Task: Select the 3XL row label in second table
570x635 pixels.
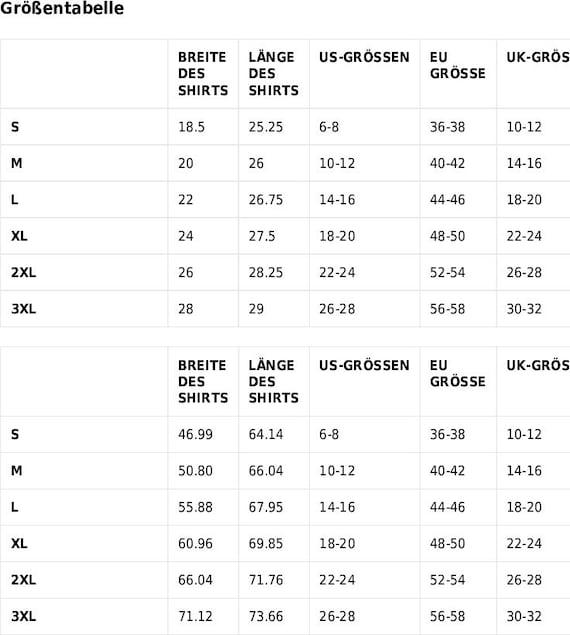Action: [x=23, y=616]
